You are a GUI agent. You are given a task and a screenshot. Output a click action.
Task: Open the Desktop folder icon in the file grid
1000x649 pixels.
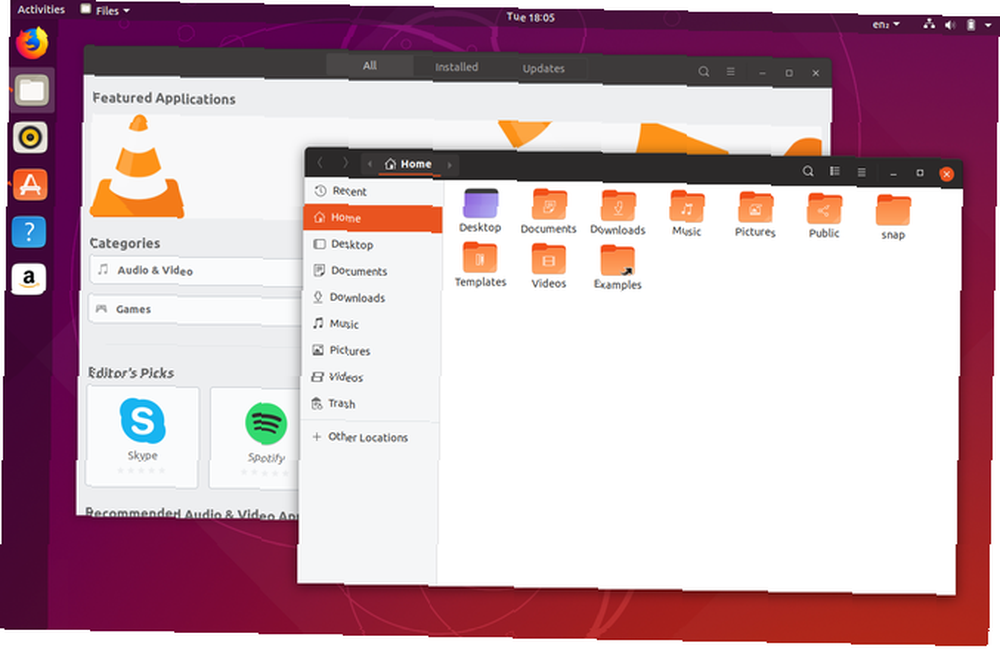[480, 212]
